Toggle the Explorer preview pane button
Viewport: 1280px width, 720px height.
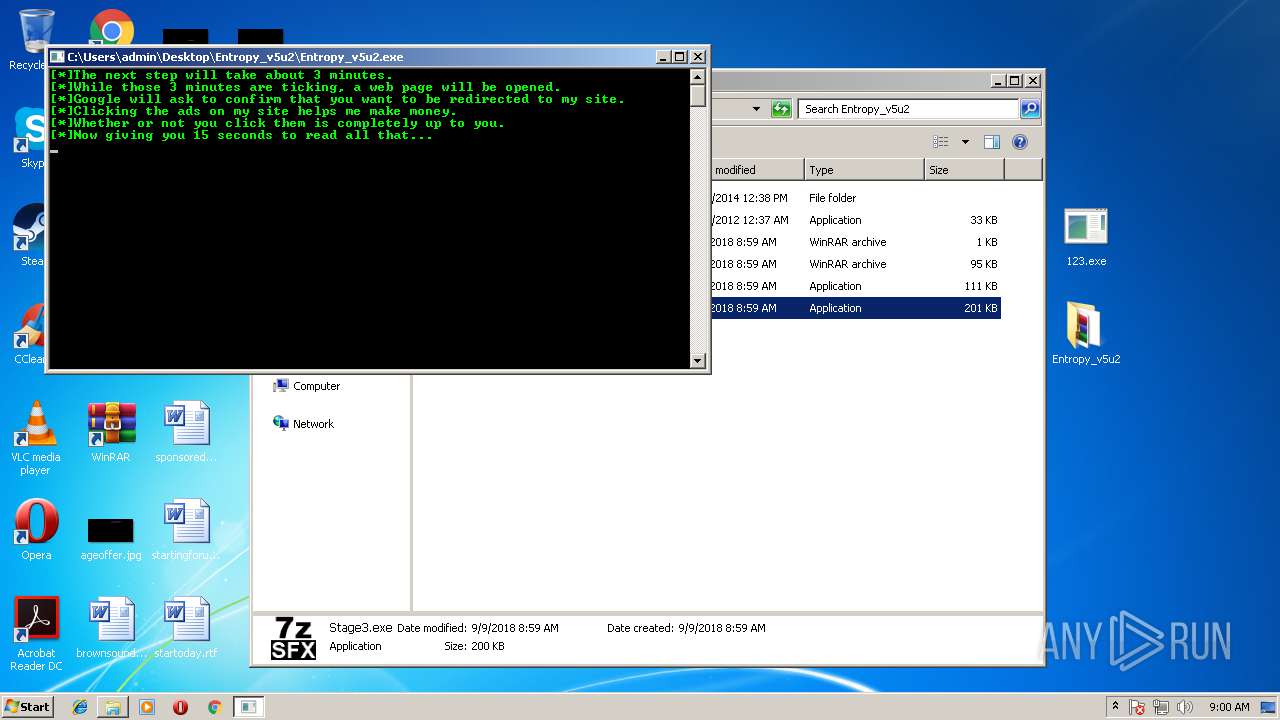(991, 142)
